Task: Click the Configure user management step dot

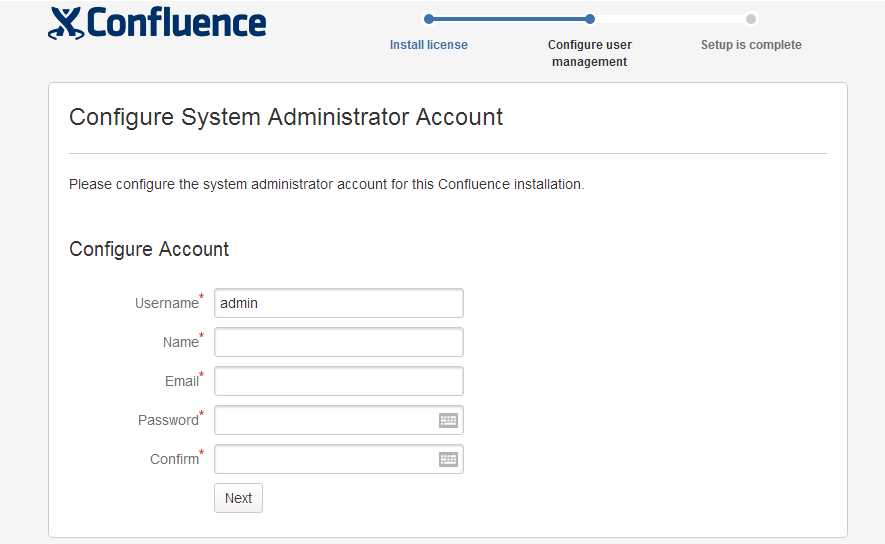Action: 590,19
